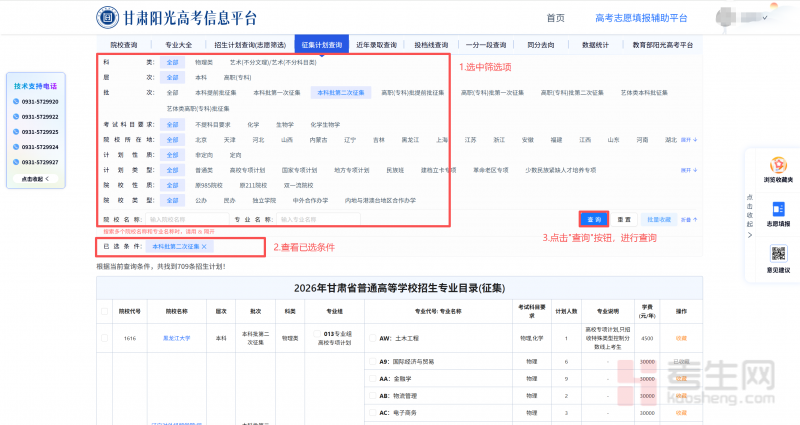Select 化学生物学 in 考试科目要求 filter

325,124
